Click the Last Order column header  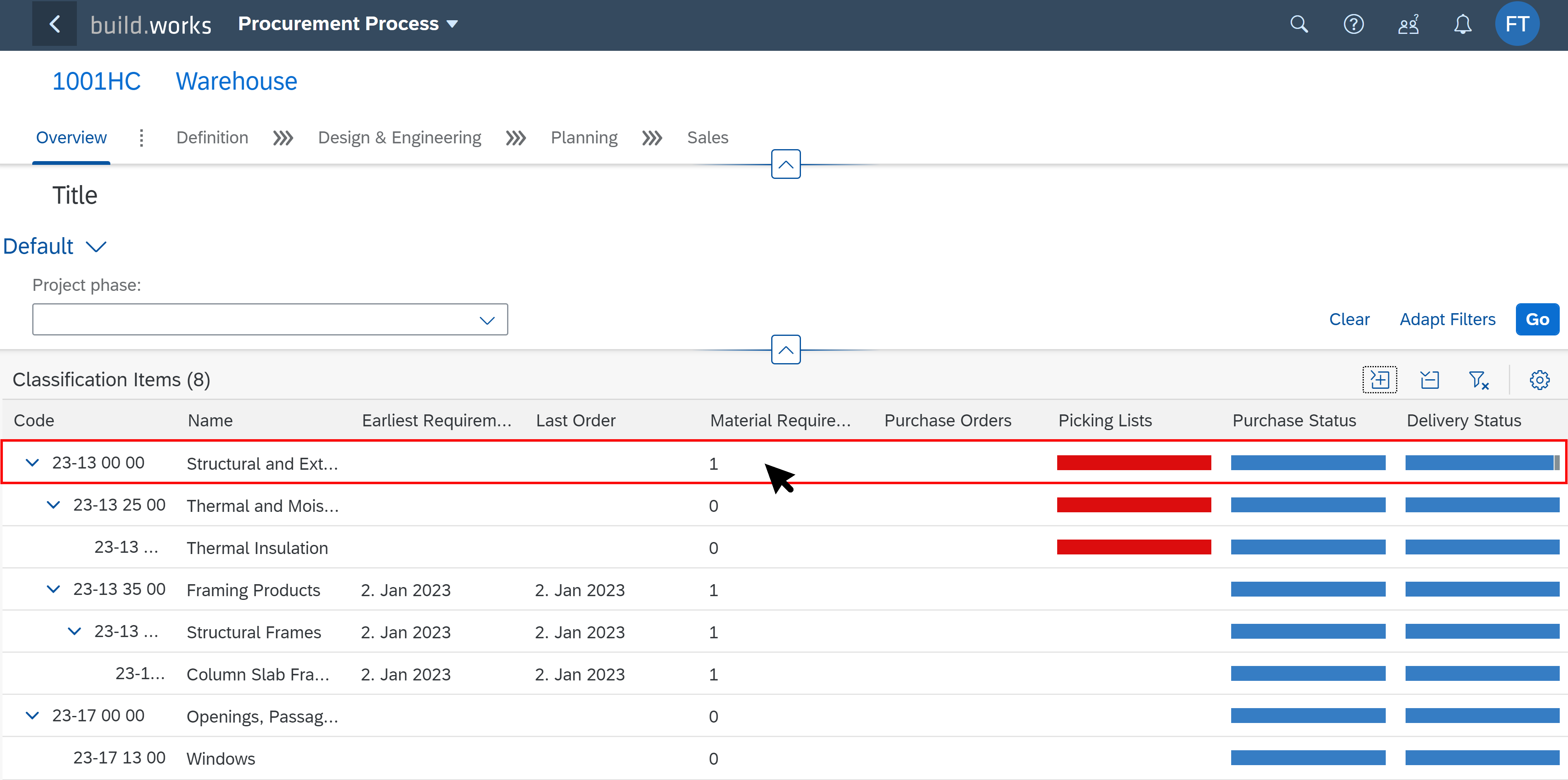(575, 421)
